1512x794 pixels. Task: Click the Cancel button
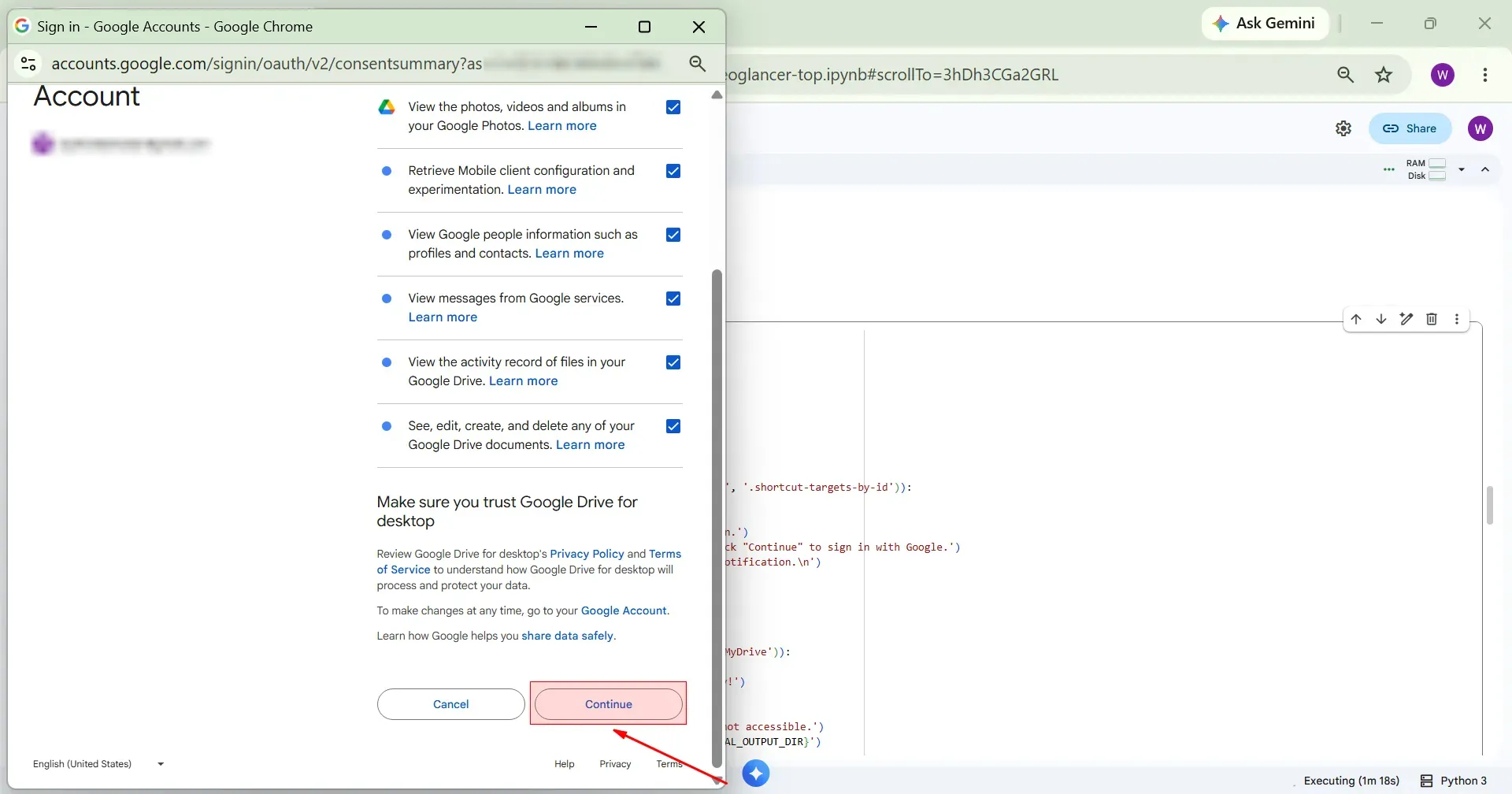(450, 704)
